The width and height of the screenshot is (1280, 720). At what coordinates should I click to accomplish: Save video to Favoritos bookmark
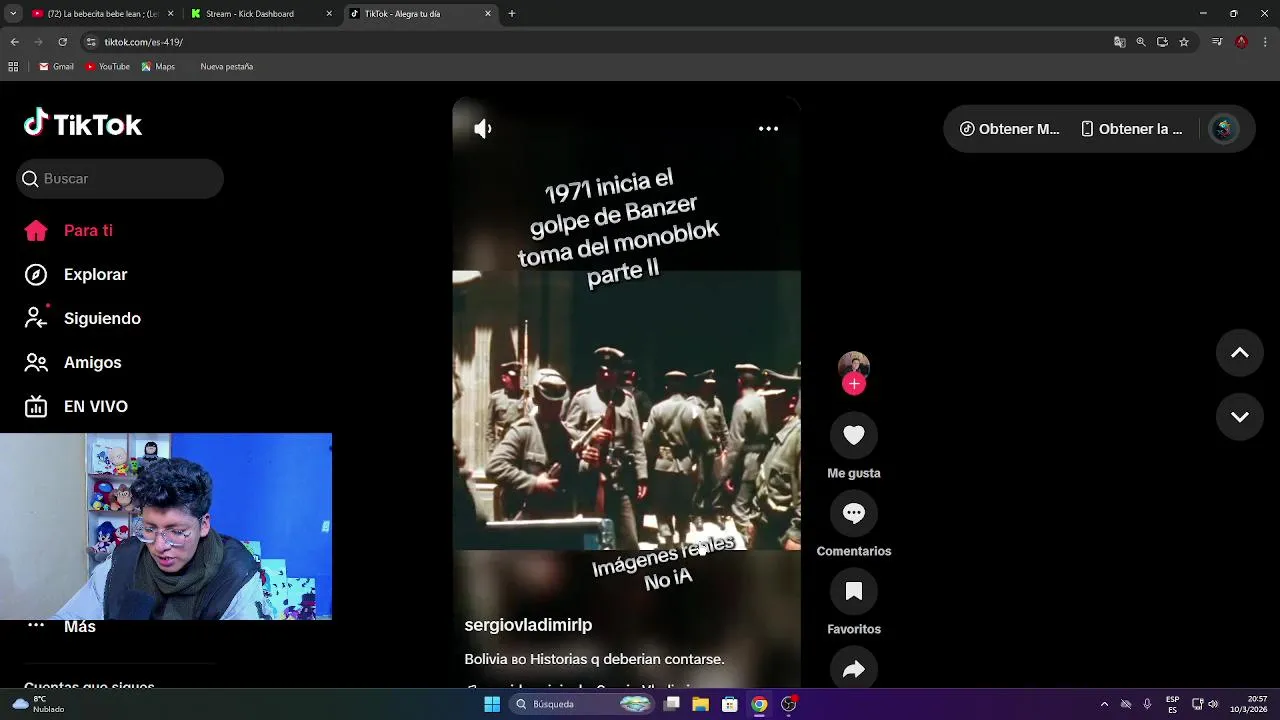853,591
